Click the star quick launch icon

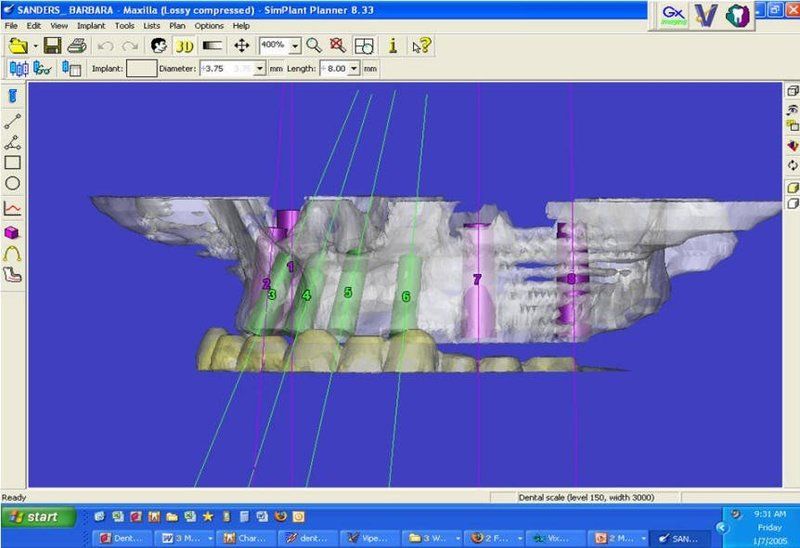(x=208, y=516)
